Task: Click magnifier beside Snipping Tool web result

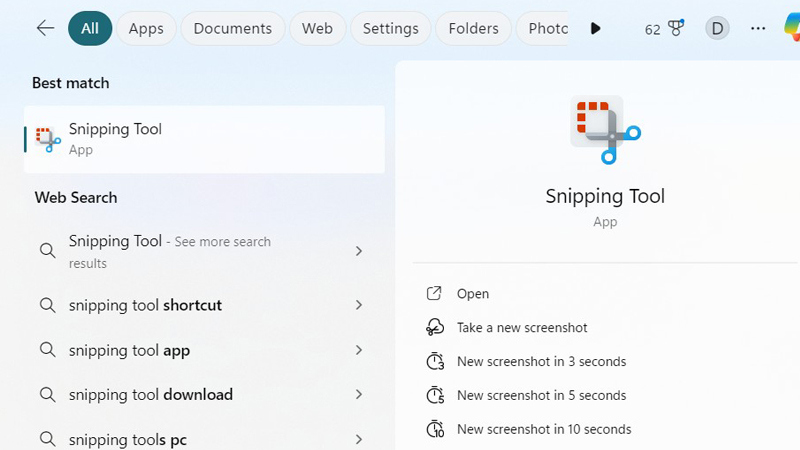Action: point(47,251)
